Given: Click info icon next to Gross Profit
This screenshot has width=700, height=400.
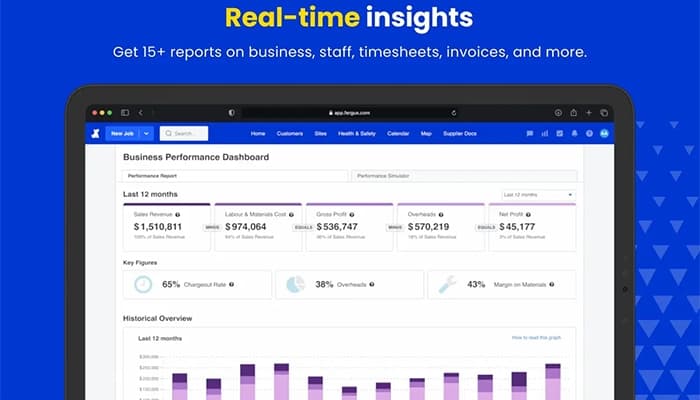Looking at the screenshot, I should [352, 215].
